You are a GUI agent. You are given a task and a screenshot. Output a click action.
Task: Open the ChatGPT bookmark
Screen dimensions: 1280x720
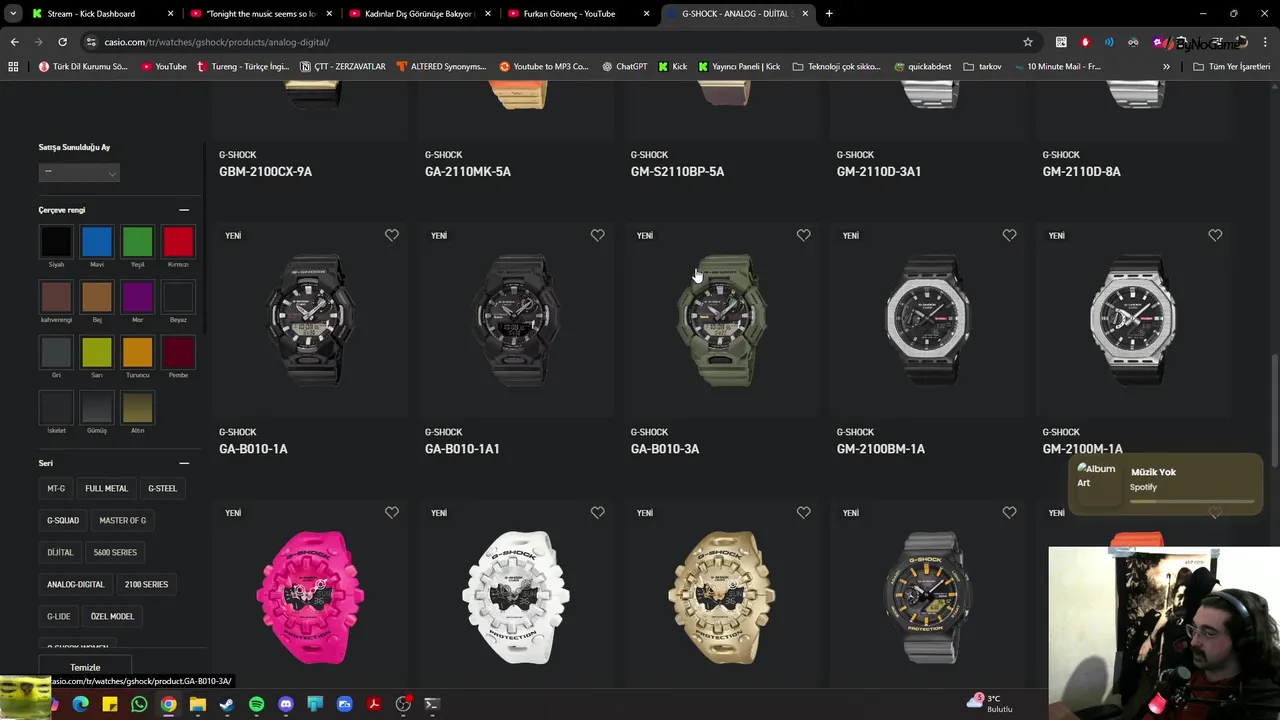[x=624, y=66]
